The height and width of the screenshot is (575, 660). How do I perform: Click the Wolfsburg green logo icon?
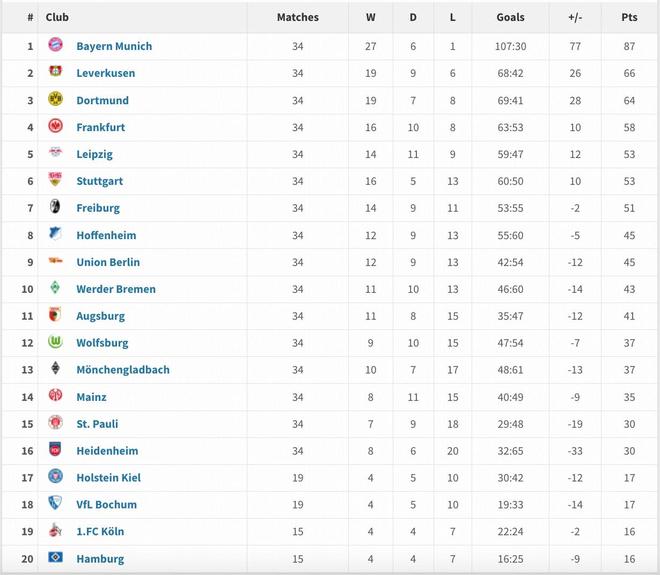click(55, 342)
